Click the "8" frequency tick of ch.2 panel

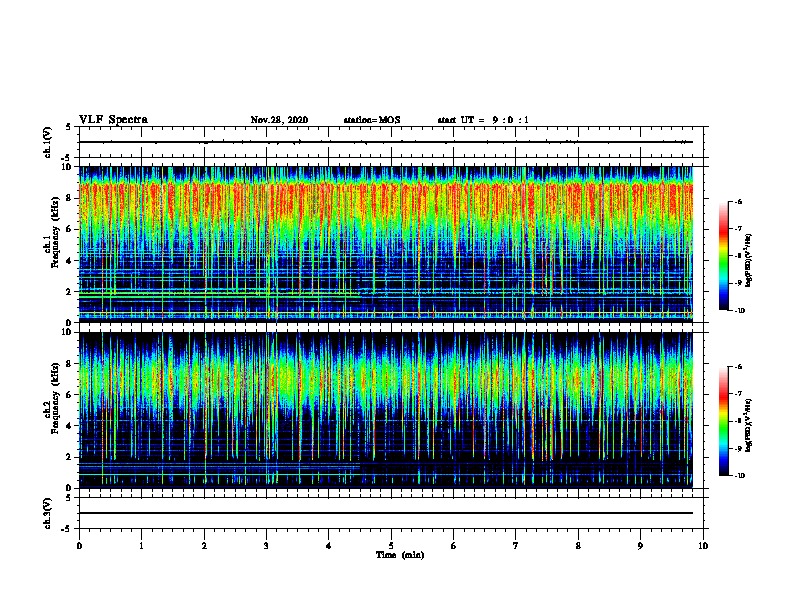(70, 364)
